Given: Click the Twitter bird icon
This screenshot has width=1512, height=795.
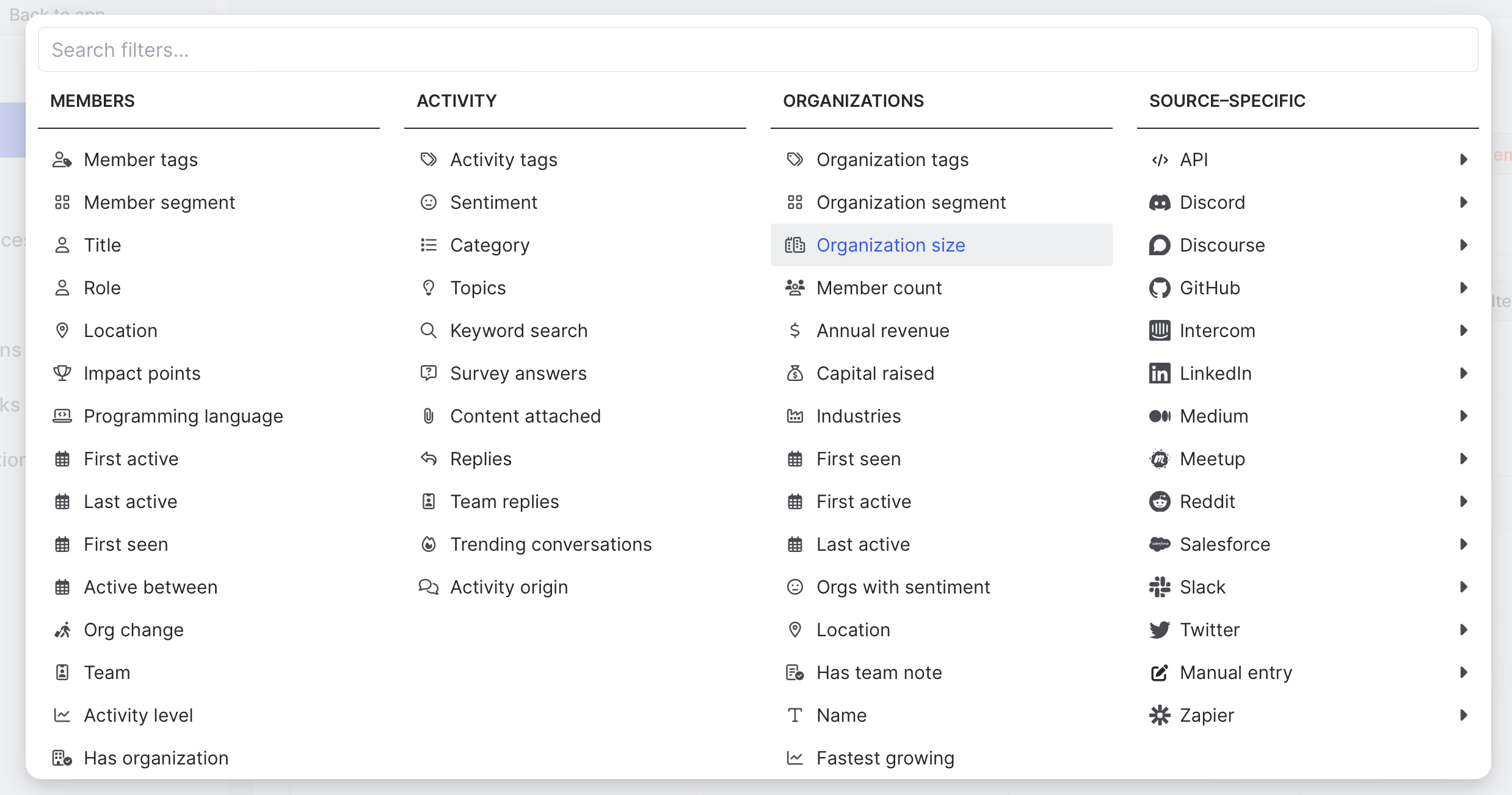Looking at the screenshot, I should pos(1159,630).
